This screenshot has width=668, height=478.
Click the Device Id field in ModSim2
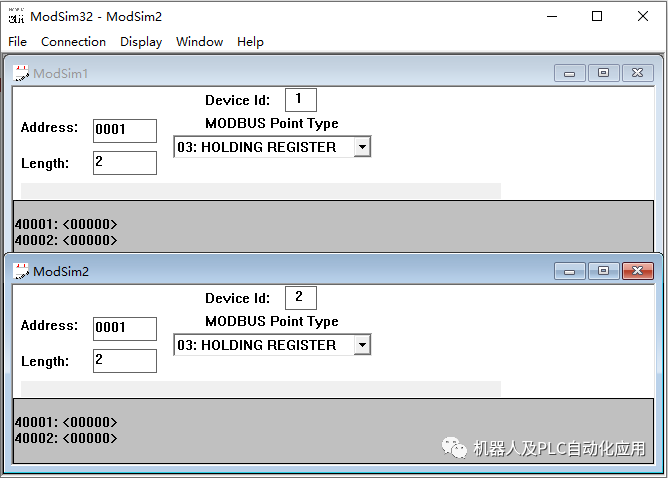(301, 298)
